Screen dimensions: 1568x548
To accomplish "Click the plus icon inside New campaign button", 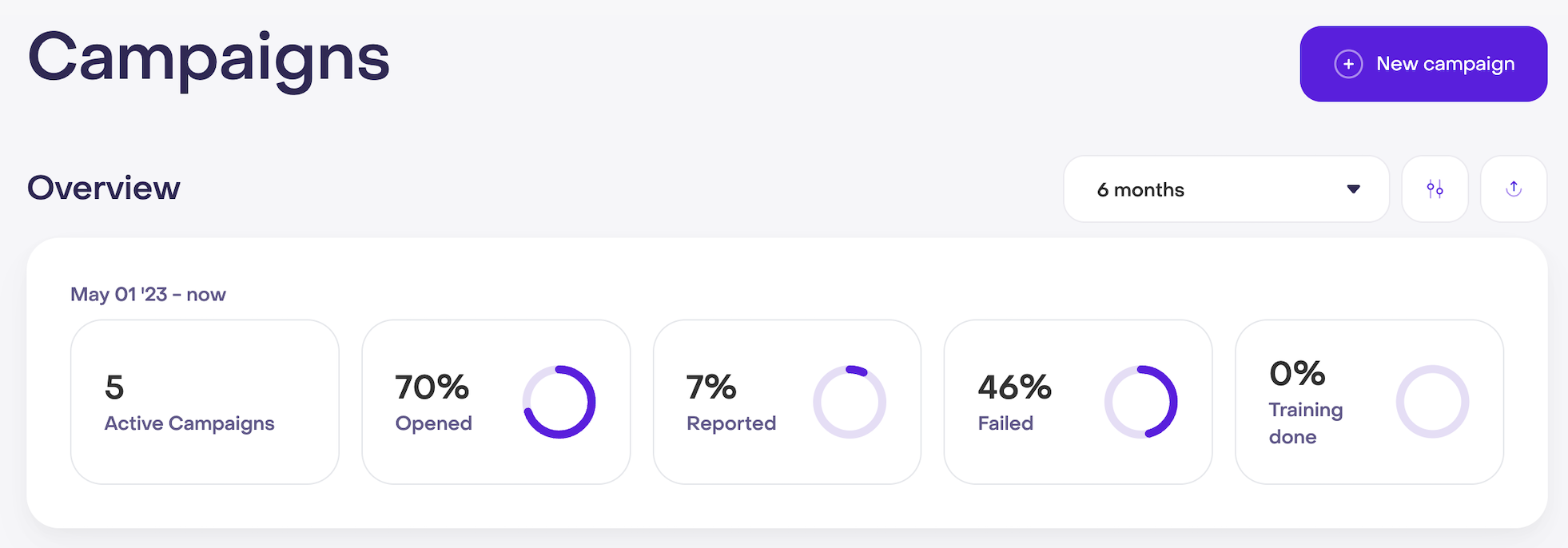I will 1348,63.
